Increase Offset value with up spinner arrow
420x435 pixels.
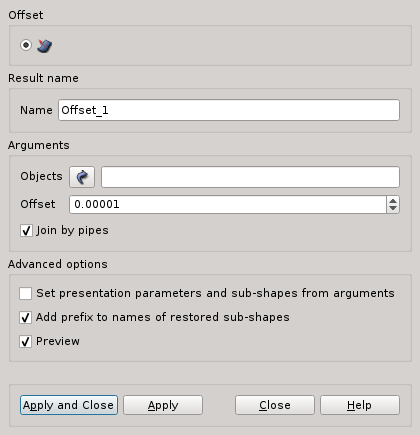[x=393, y=201]
